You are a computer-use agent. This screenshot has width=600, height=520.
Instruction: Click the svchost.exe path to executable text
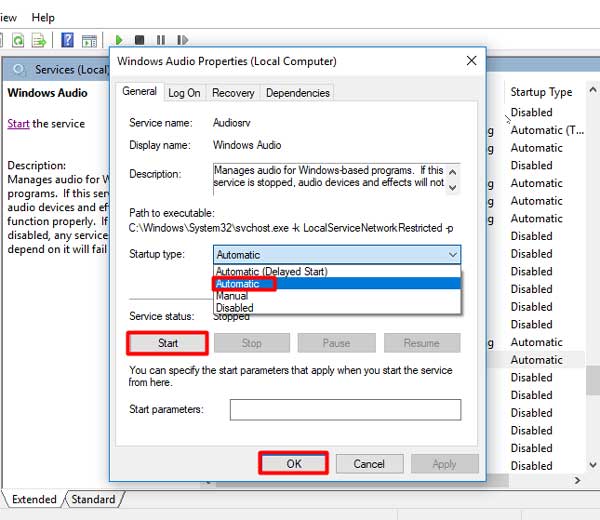coord(290,228)
